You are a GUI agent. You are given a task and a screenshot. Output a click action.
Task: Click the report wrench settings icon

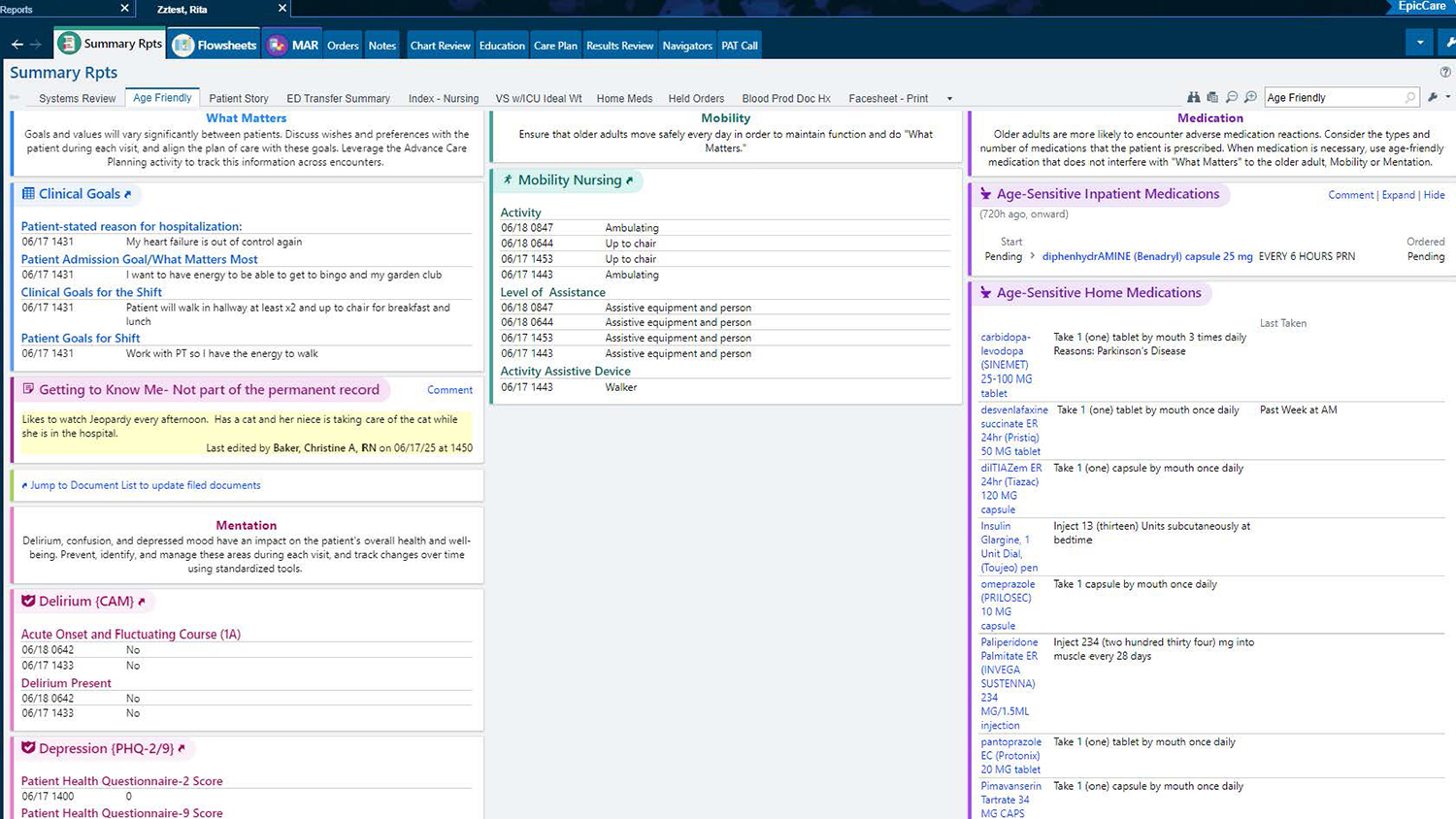pyautogui.click(x=1433, y=98)
